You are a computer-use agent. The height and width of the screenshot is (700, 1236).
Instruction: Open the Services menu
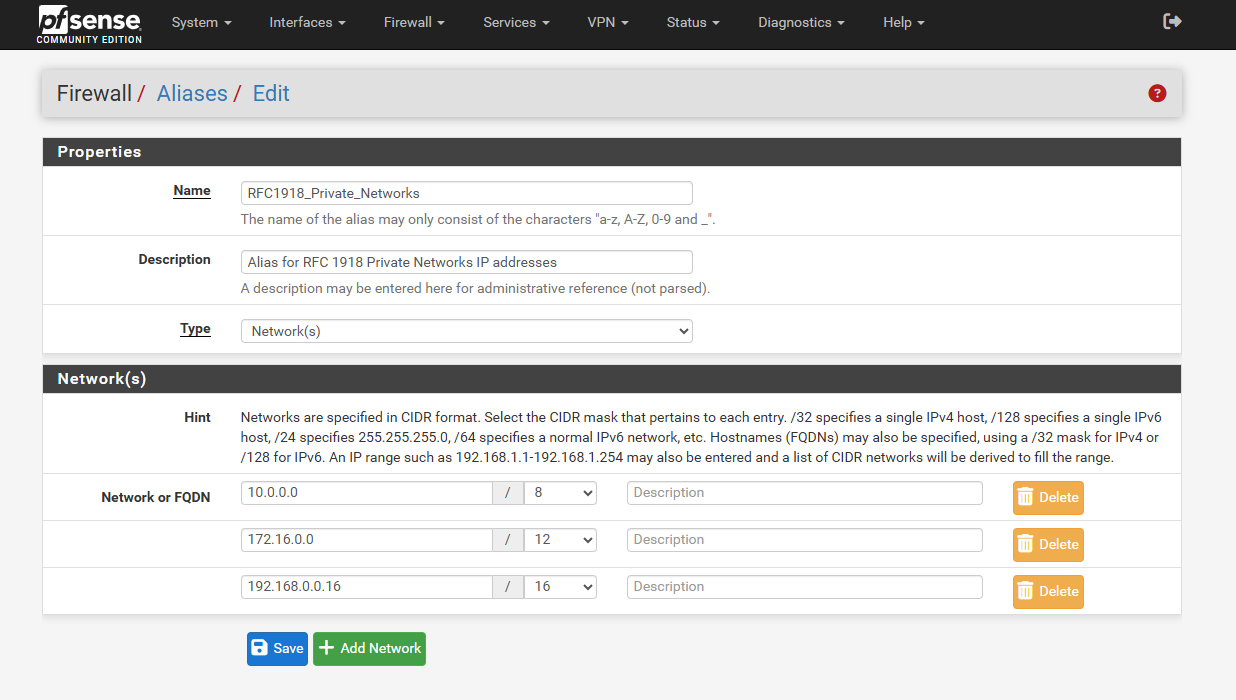pos(516,22)
